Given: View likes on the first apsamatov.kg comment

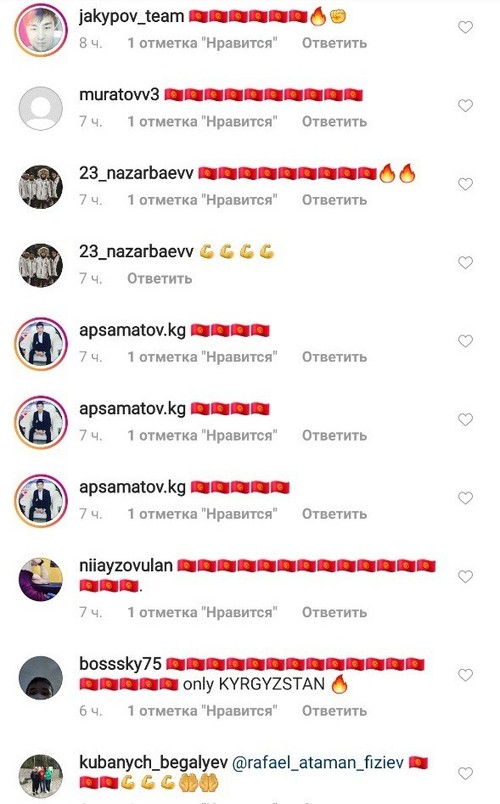Looking at the screenshot, I should [x=202, y=357].
